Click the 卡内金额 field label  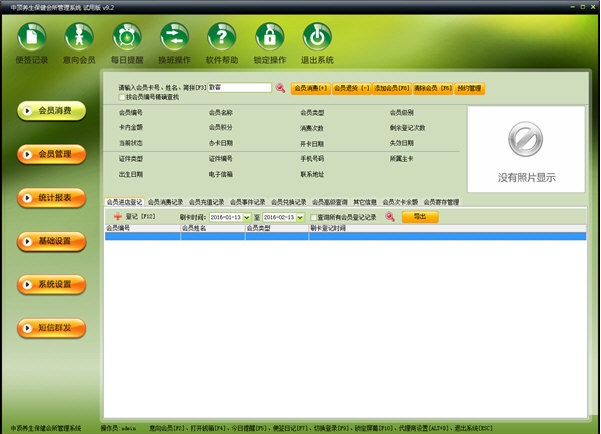click(x=131, y=127)
